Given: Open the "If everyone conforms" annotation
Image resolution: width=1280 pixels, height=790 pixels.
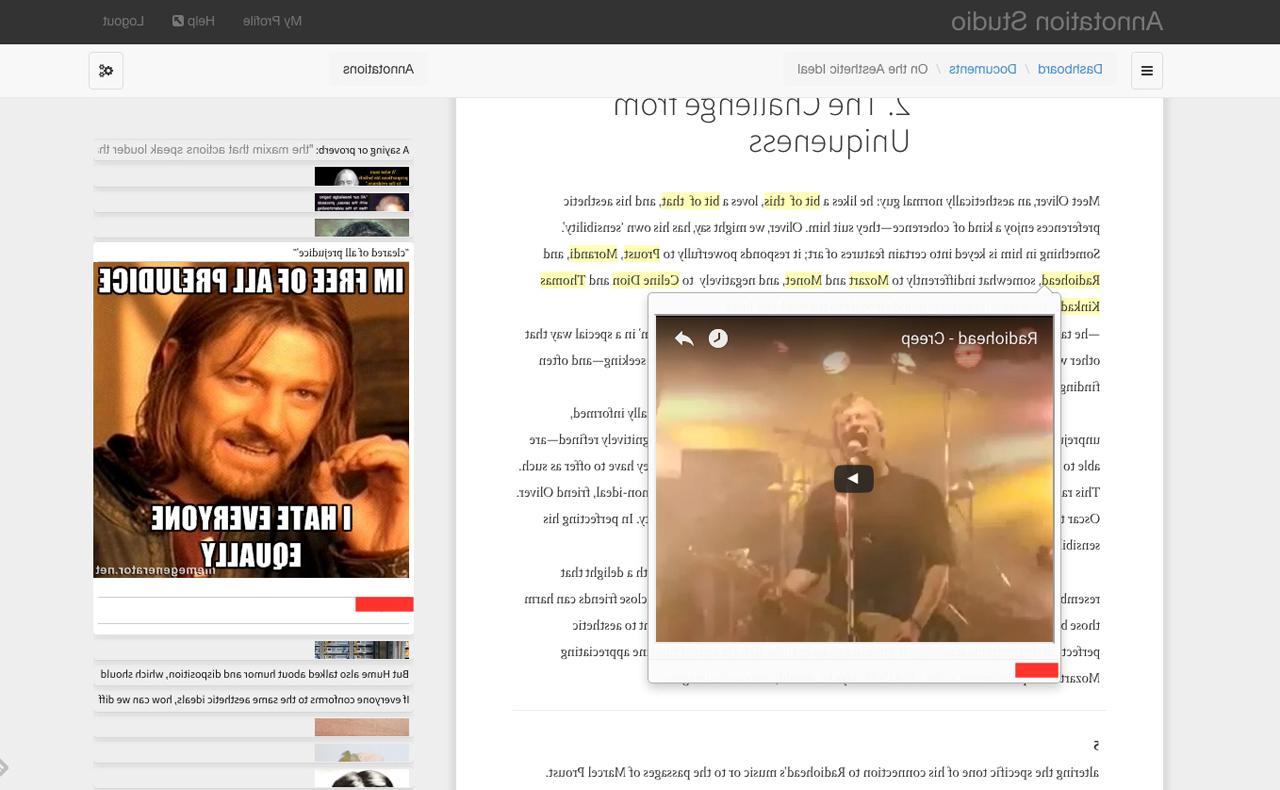Looking at the screenshot, I should 253,700.
